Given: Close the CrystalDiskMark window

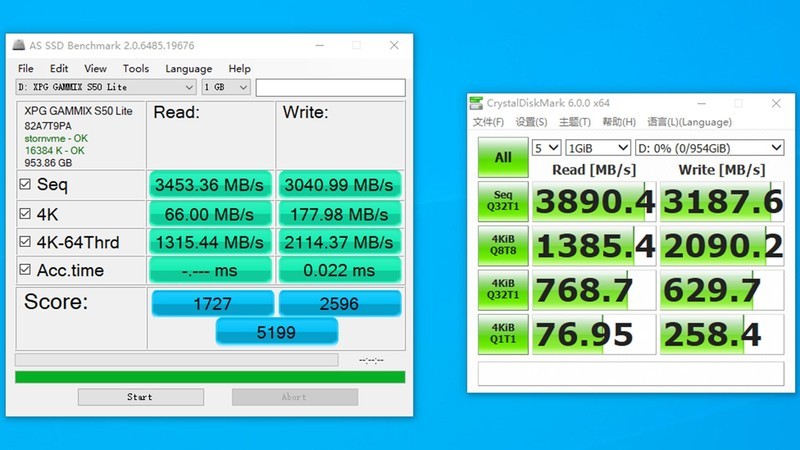Looking at the screenshot, I should tap(776, 103).
